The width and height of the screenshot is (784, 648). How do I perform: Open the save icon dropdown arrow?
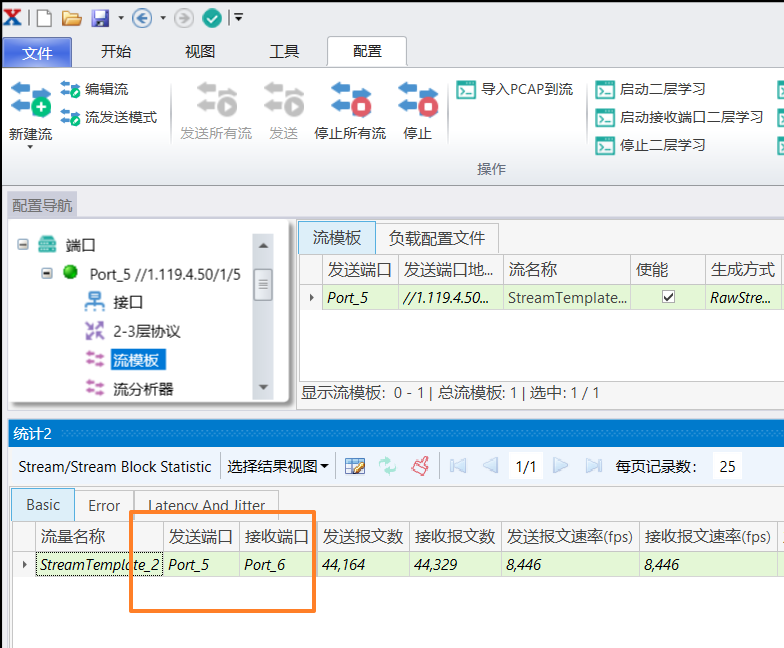coord(121,18)
